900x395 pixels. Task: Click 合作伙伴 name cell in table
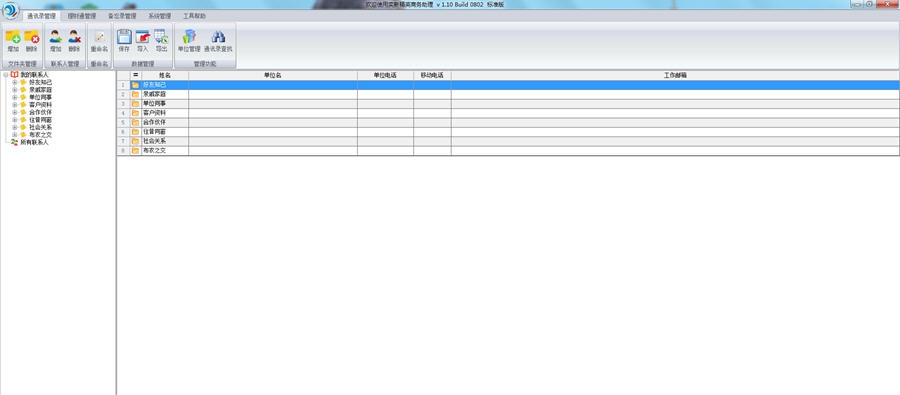coord(165,122)
